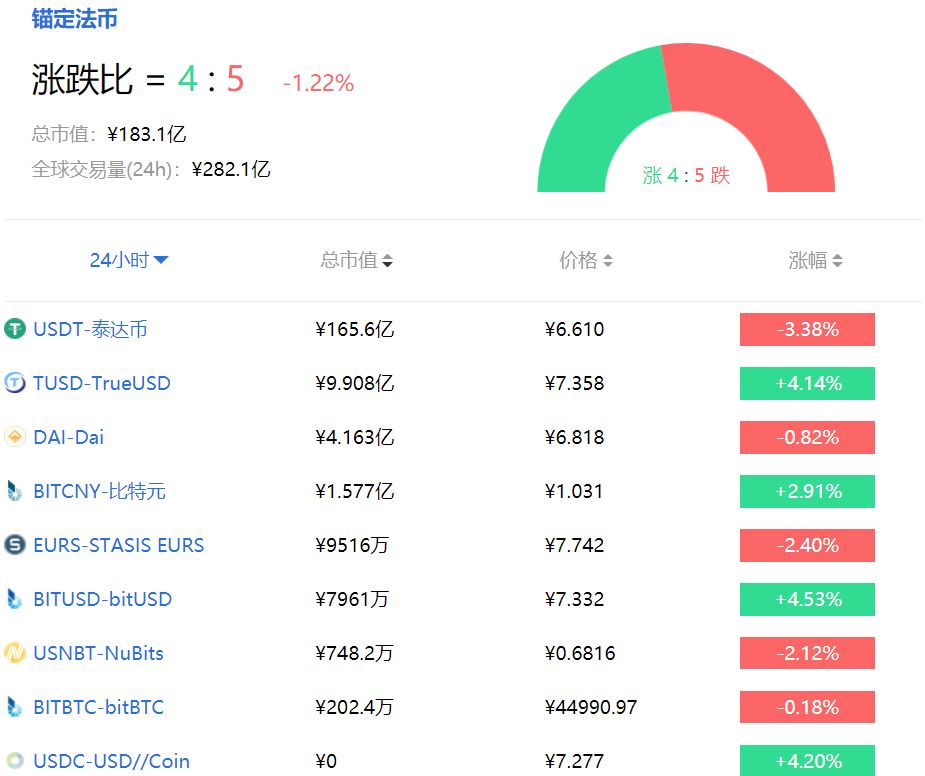Screen dimensions: 925x776
Task: Open USNBT-NuBits coin page
Action: pos(99,653)
